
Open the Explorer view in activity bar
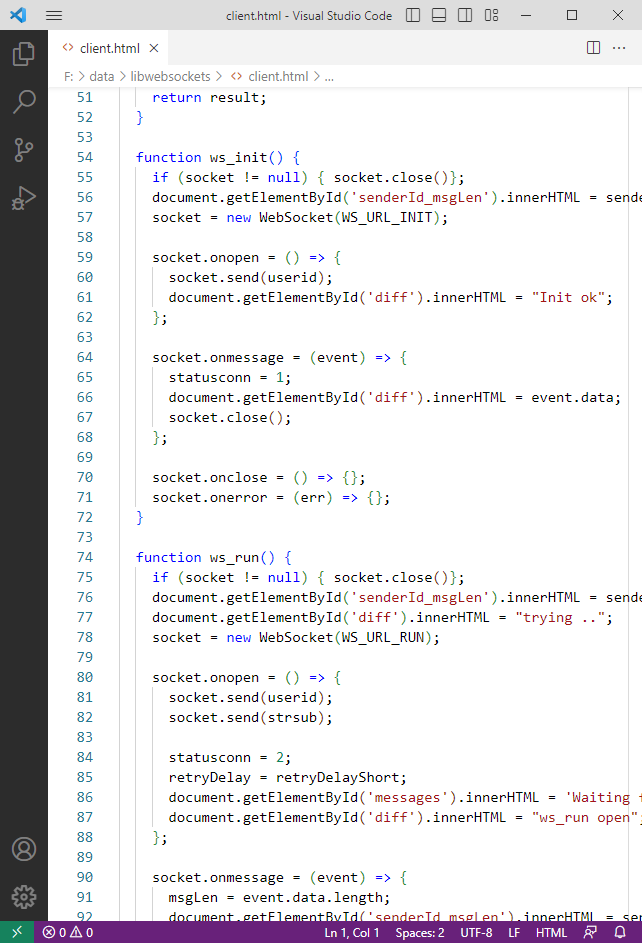point(23,54)
